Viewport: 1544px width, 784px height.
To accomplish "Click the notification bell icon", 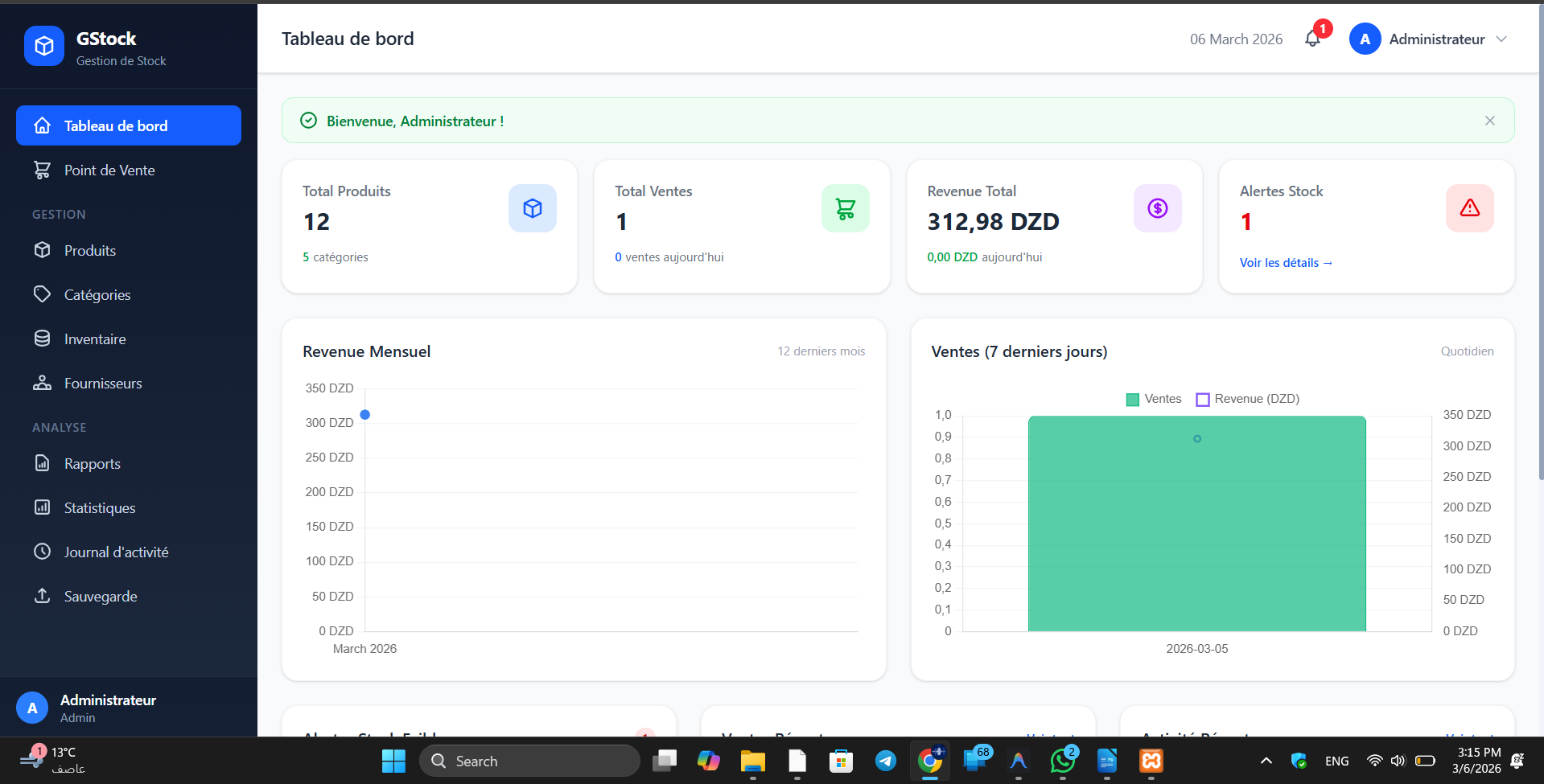I will 1312,39.
